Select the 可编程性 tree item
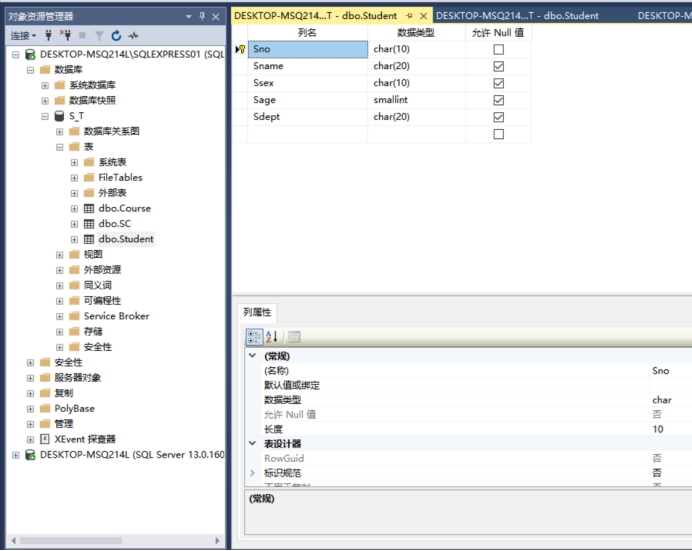Screen dimensions: 692x551 [102, 301]
